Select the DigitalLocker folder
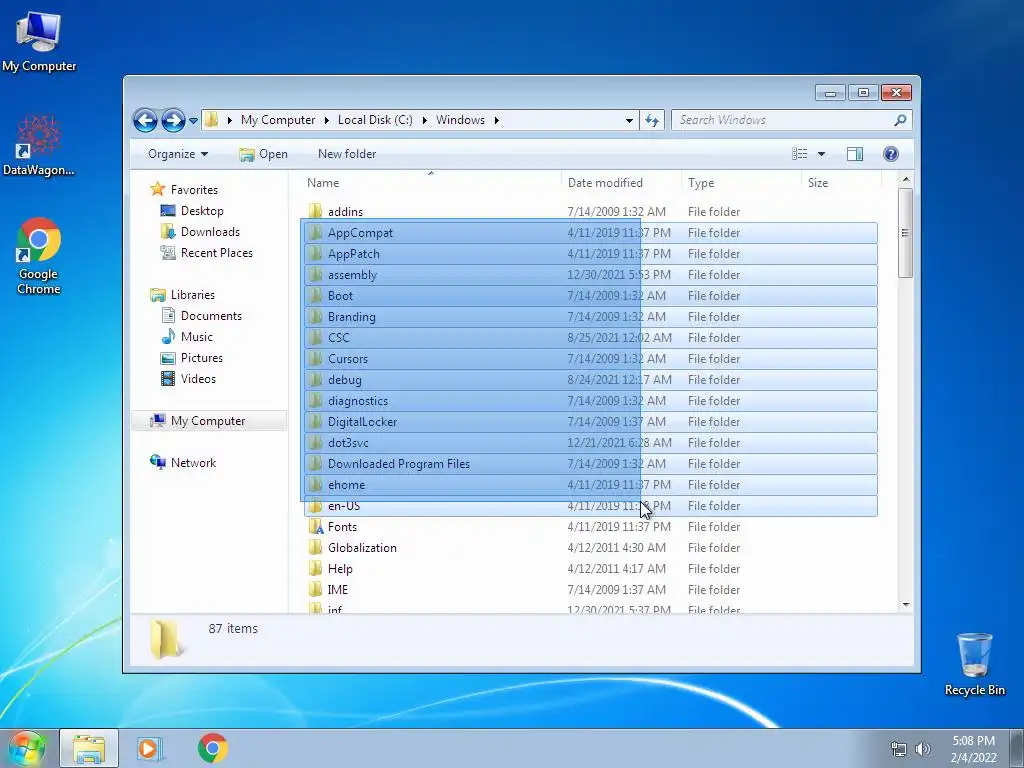Viewport: 1024px width, 768px height. (x=590, y=422)
